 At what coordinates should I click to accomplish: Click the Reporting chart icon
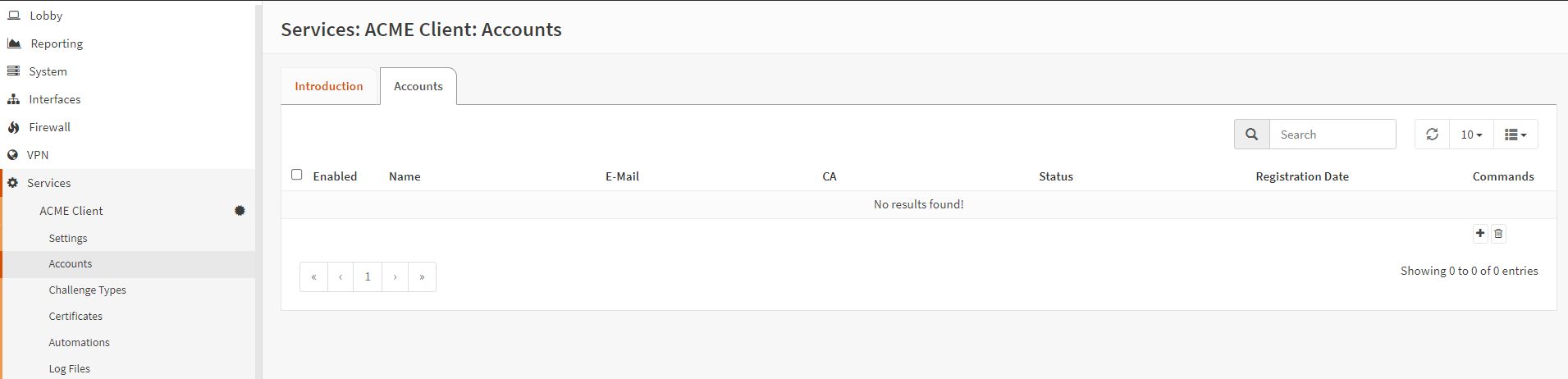14,43
